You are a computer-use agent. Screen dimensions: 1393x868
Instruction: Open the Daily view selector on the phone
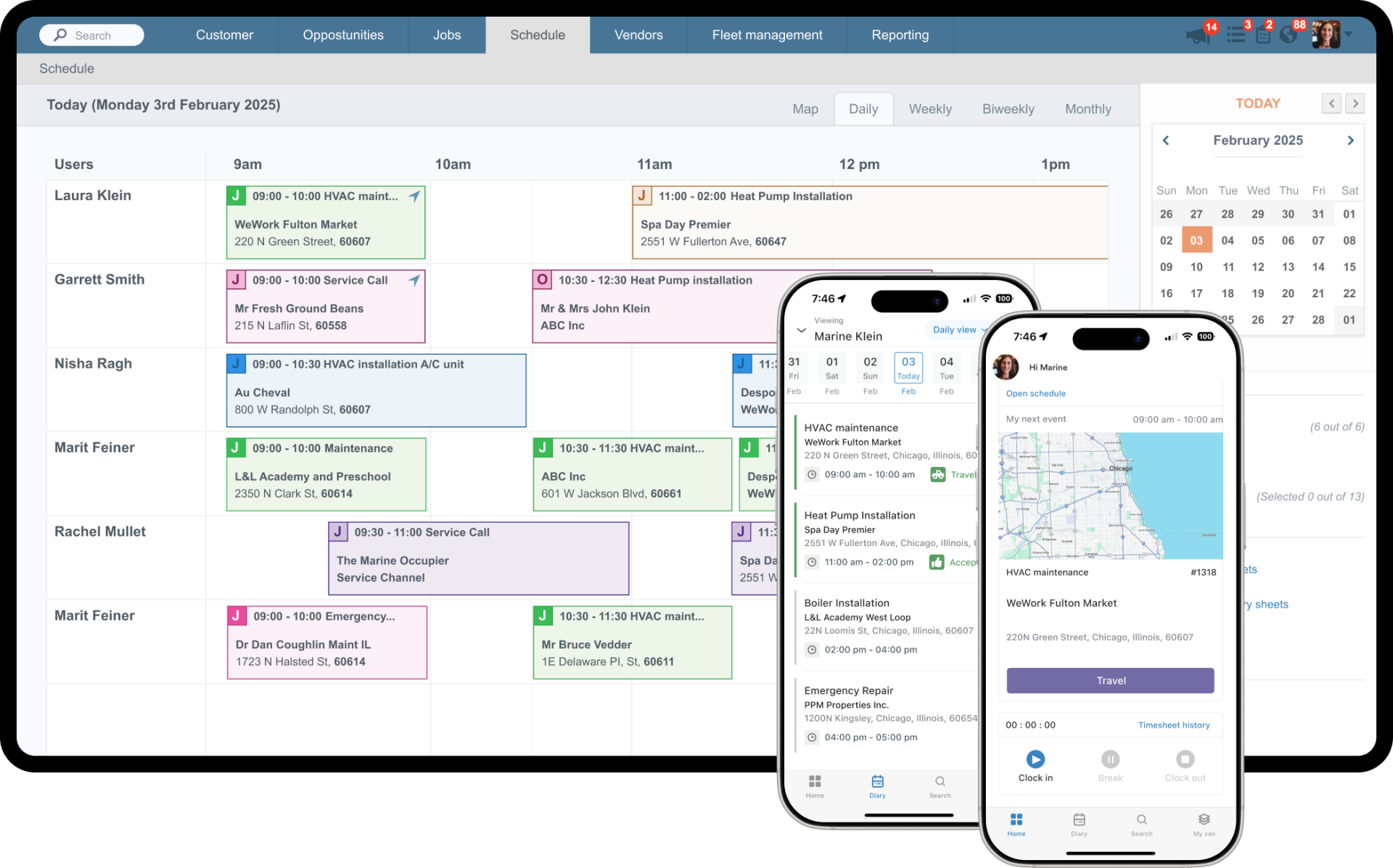[x=956, y=329]
